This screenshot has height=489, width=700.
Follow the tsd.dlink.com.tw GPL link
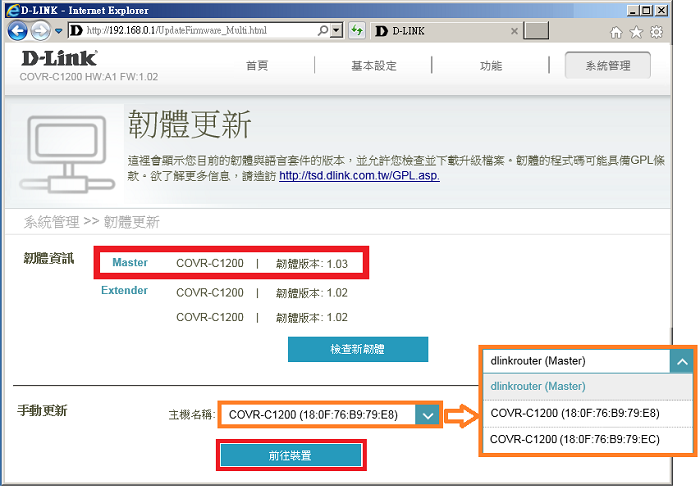pyautogui.click(x=359, y=175)
